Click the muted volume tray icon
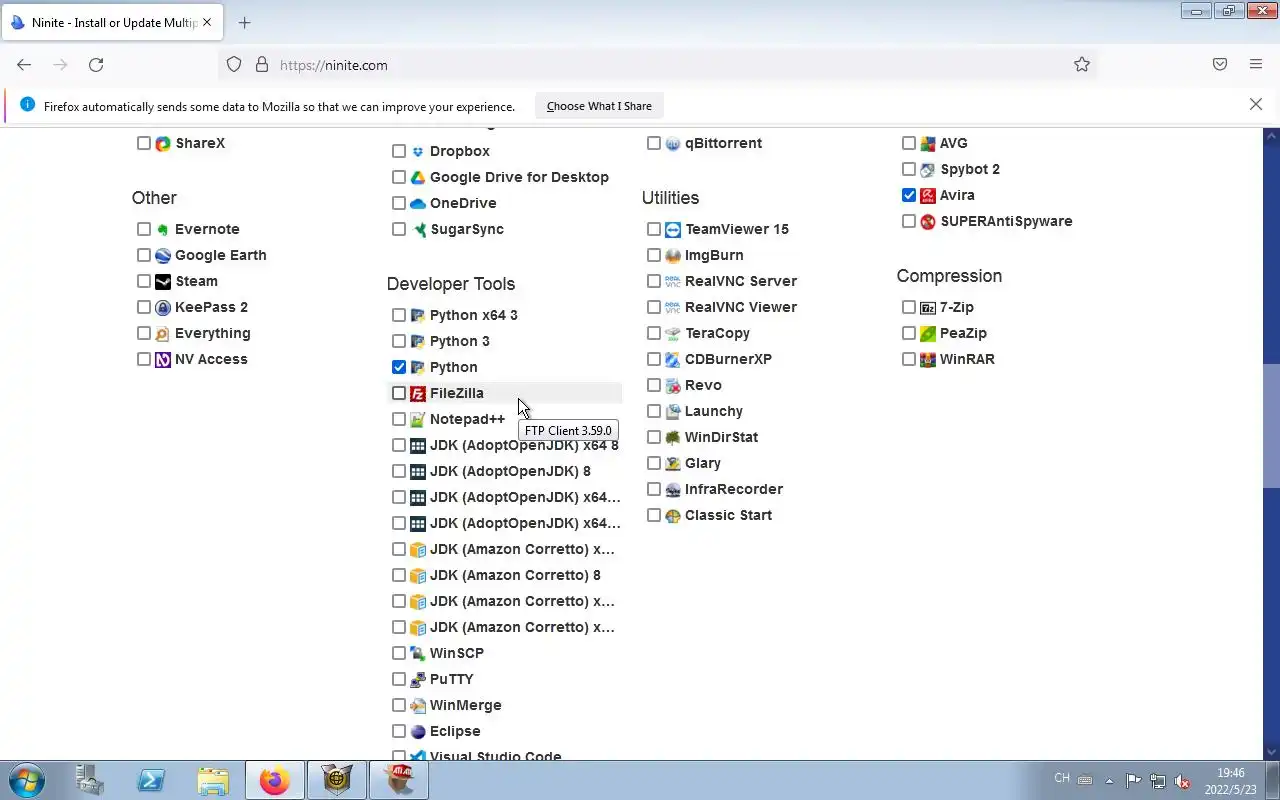The image size is (1280, 800). pos(1182,780)
